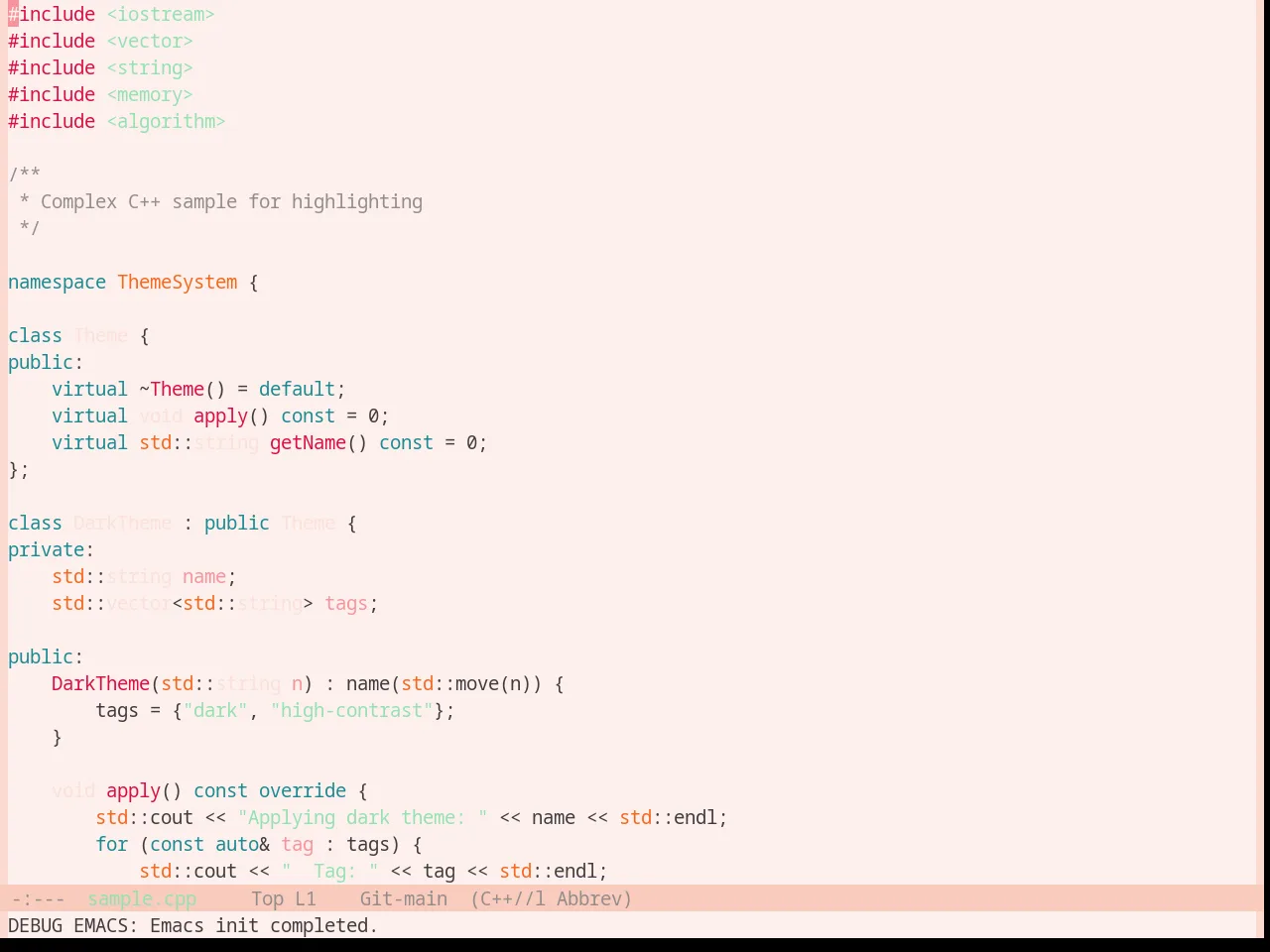Click the 'public' keyword in DarkTheme inheritance
Image resolution: width=1270 pixels, height=952 pixels.
click(x=237, y=523)
